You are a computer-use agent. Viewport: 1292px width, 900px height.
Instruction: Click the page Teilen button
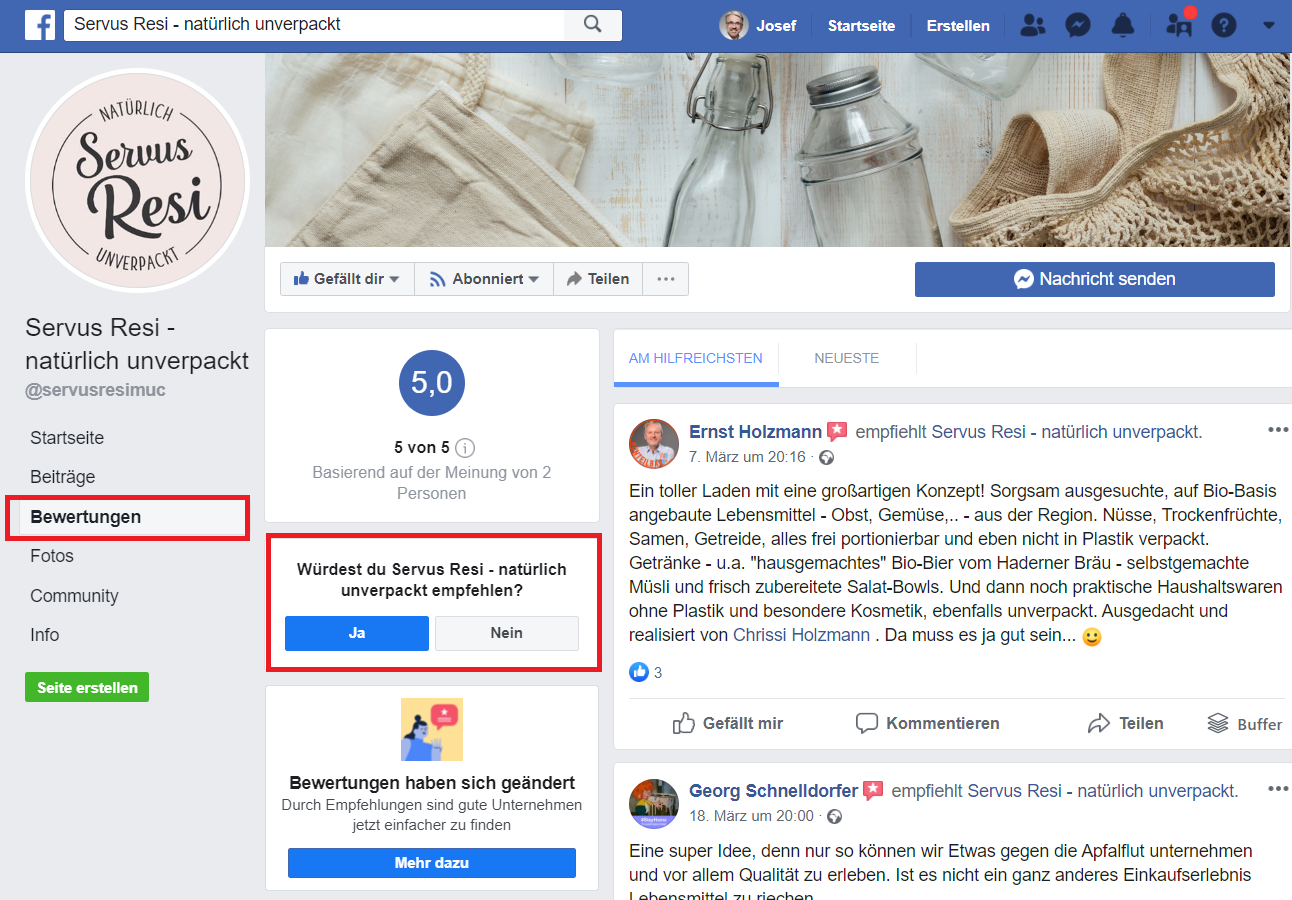(598, 279)
